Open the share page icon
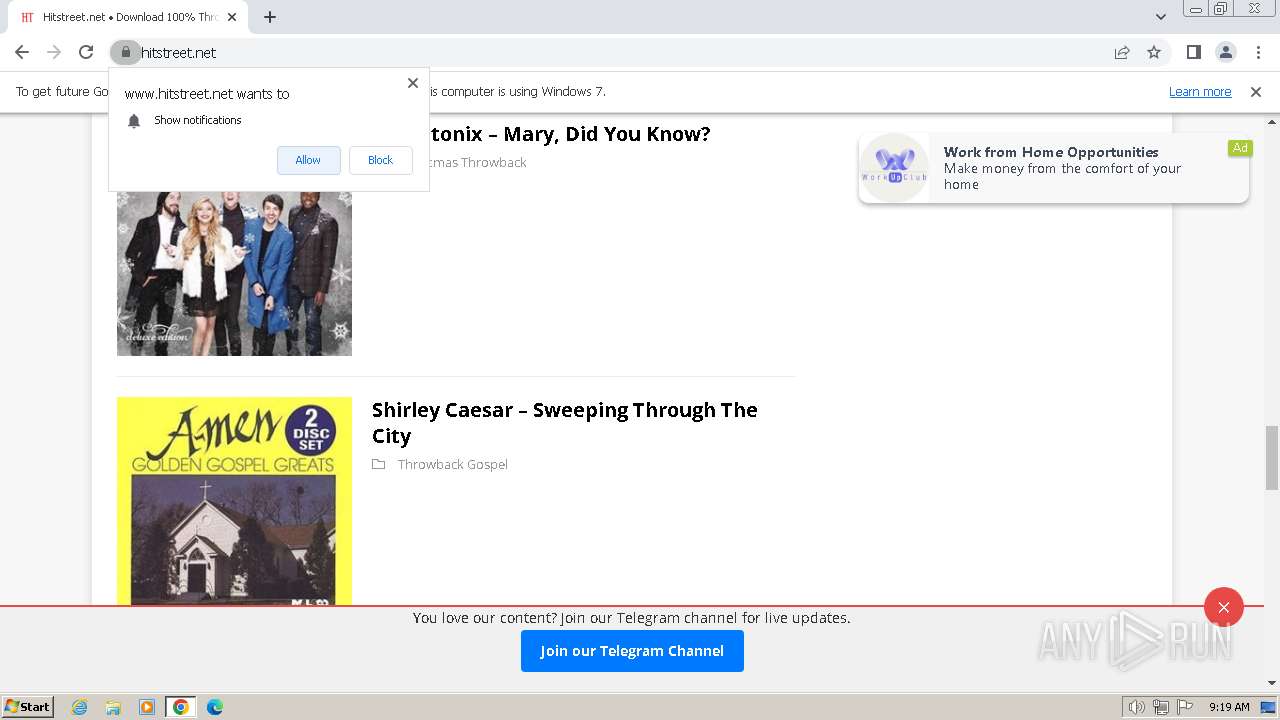 pyautogui.click(x=1122, y=52)
